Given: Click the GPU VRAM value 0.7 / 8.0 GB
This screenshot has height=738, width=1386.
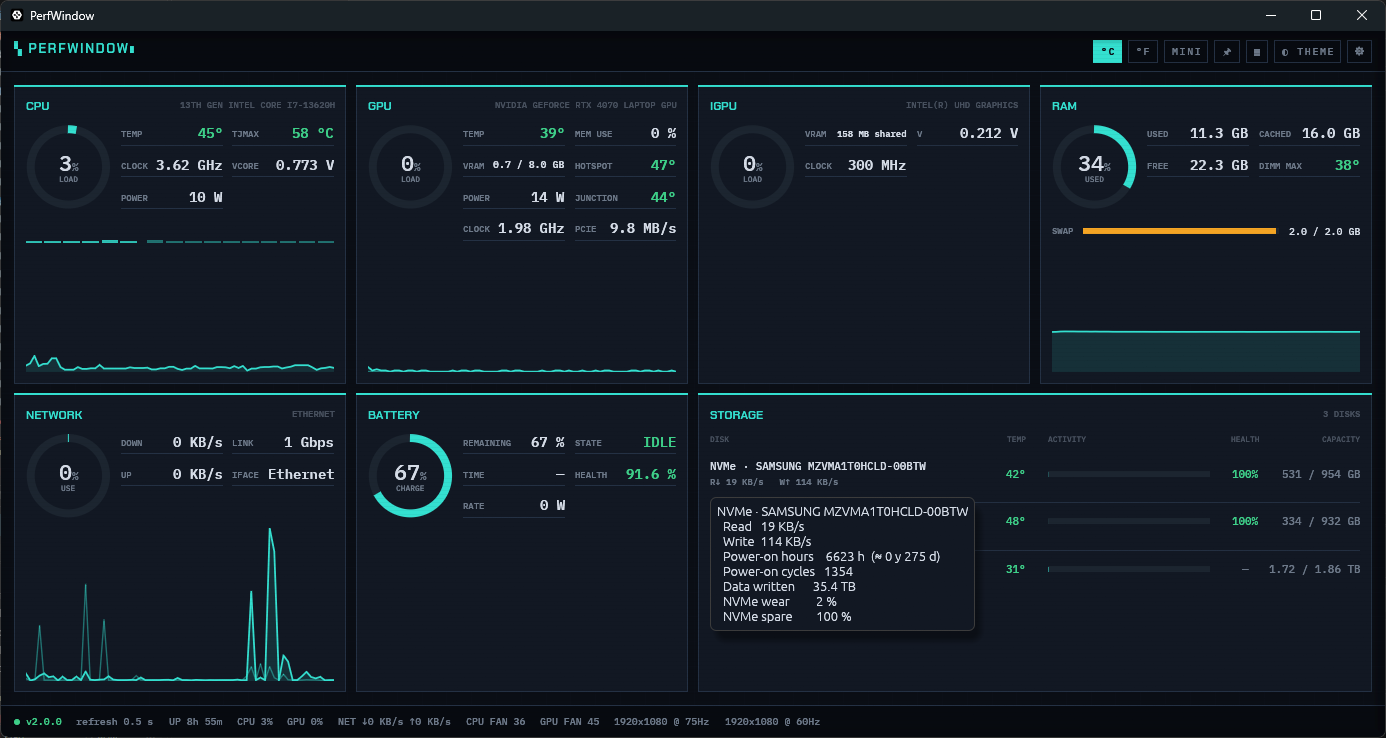Looking at the screenshot, I should 528,166.
